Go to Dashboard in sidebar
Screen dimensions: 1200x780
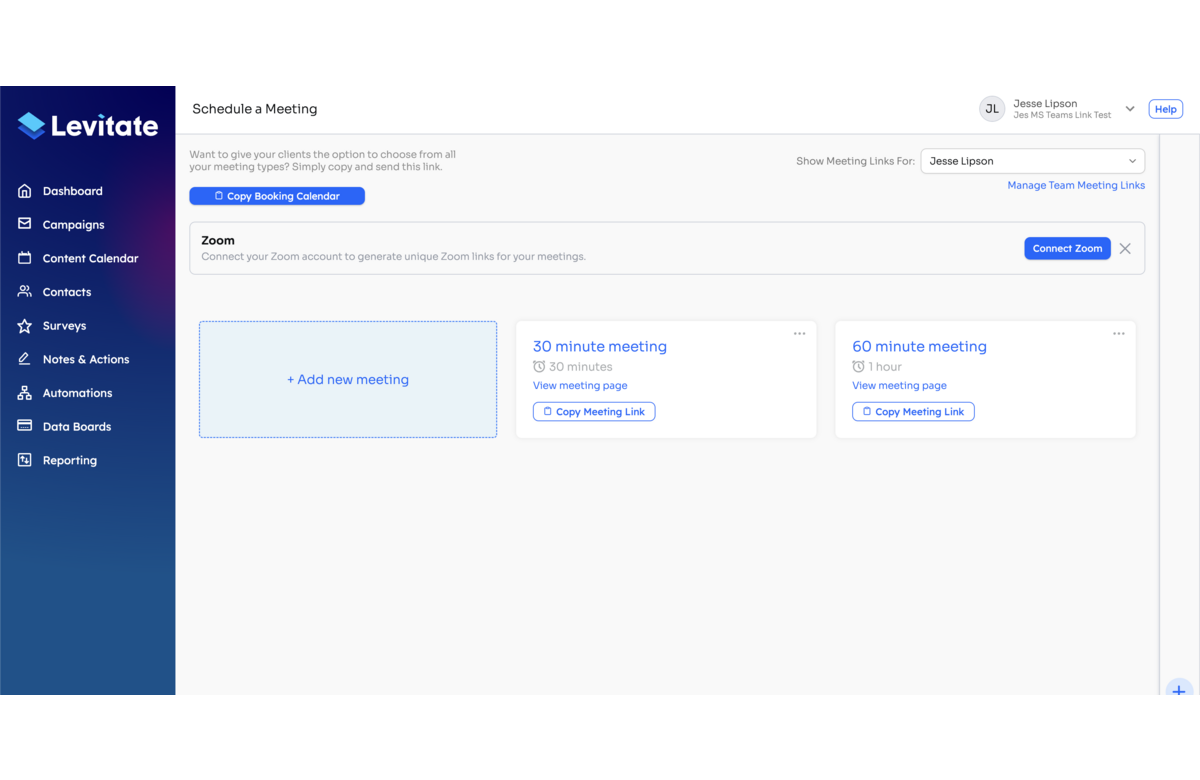tap(72, 191)
